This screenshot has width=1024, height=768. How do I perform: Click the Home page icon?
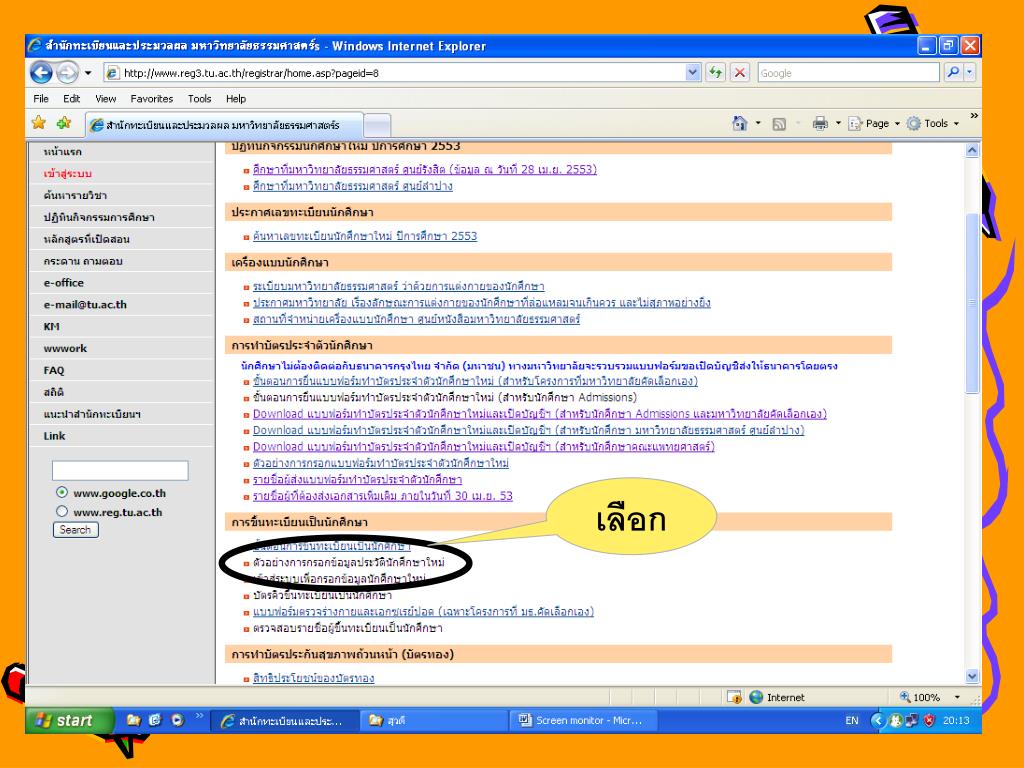[739, 123]
